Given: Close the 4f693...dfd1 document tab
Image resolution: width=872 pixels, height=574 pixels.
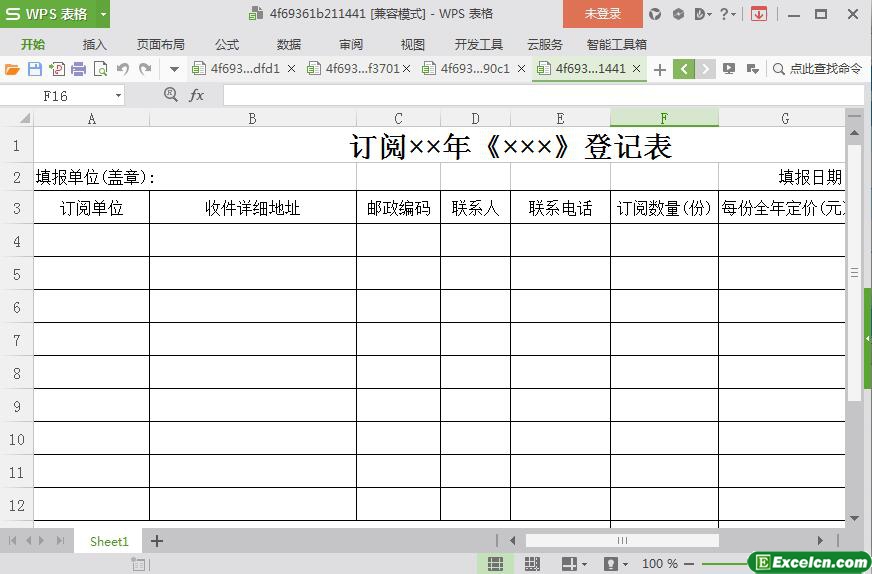Looking at the screenshot, I should 291,69.
